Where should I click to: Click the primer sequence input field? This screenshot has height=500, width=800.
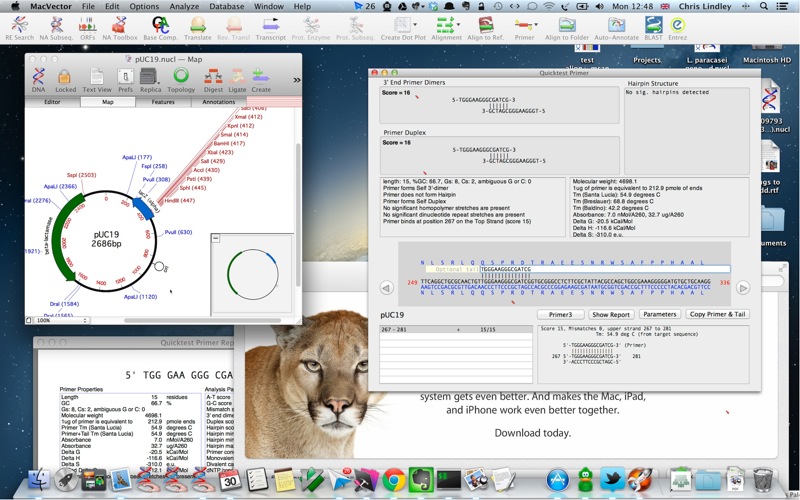coord(605,269)
